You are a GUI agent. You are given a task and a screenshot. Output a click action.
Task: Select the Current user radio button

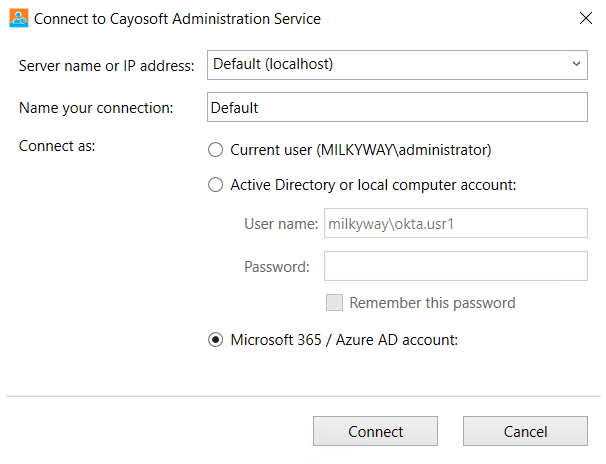215,150
